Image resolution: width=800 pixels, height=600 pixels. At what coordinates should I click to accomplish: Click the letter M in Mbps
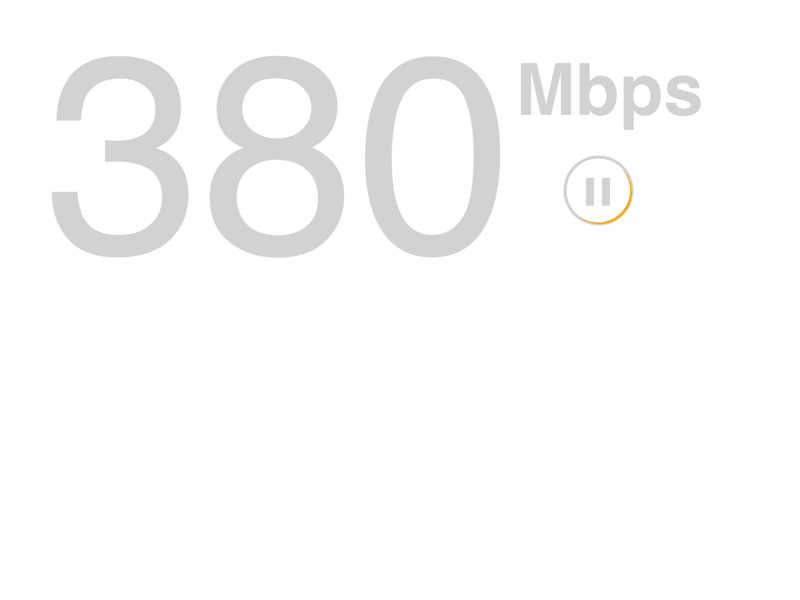click(545, 89)
